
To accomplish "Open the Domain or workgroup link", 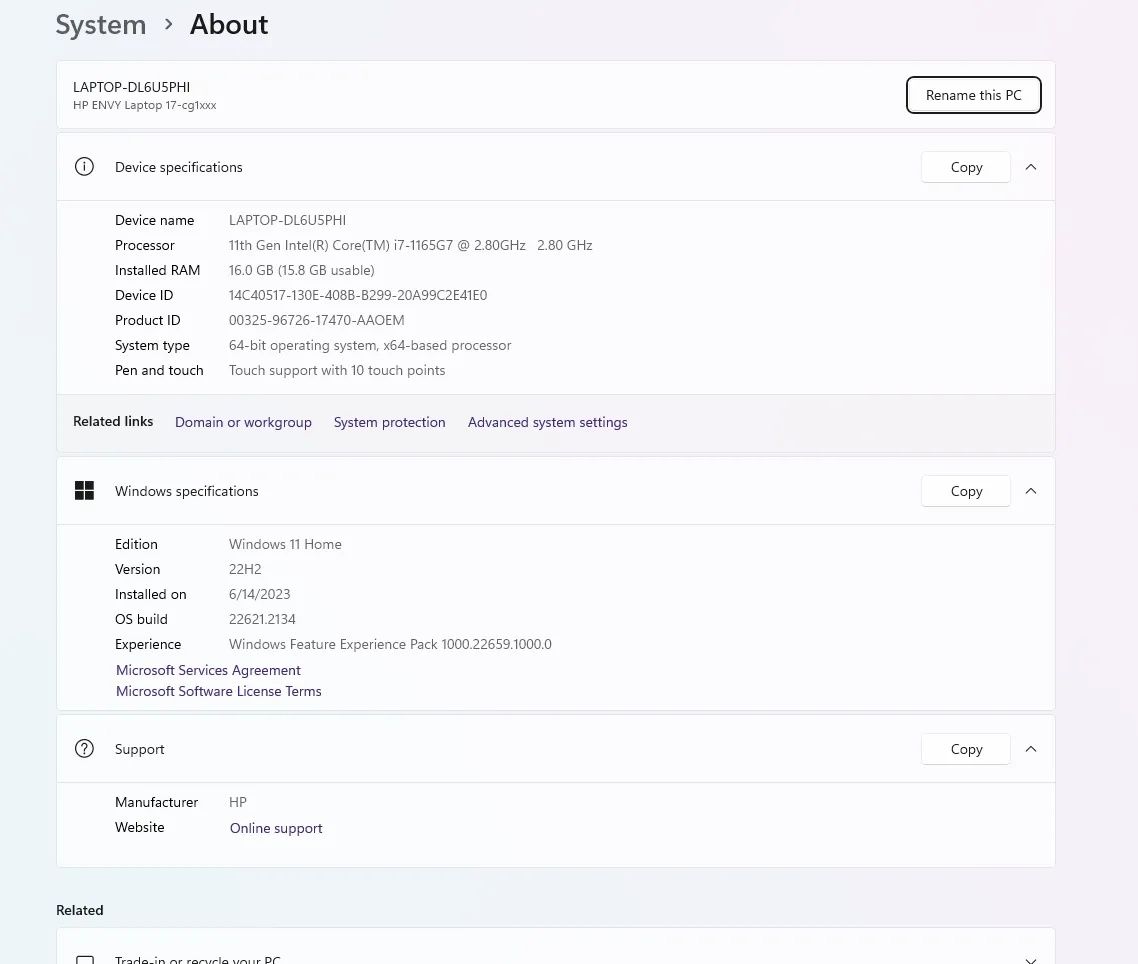I will pyautogui.click(x=243, y=422).
